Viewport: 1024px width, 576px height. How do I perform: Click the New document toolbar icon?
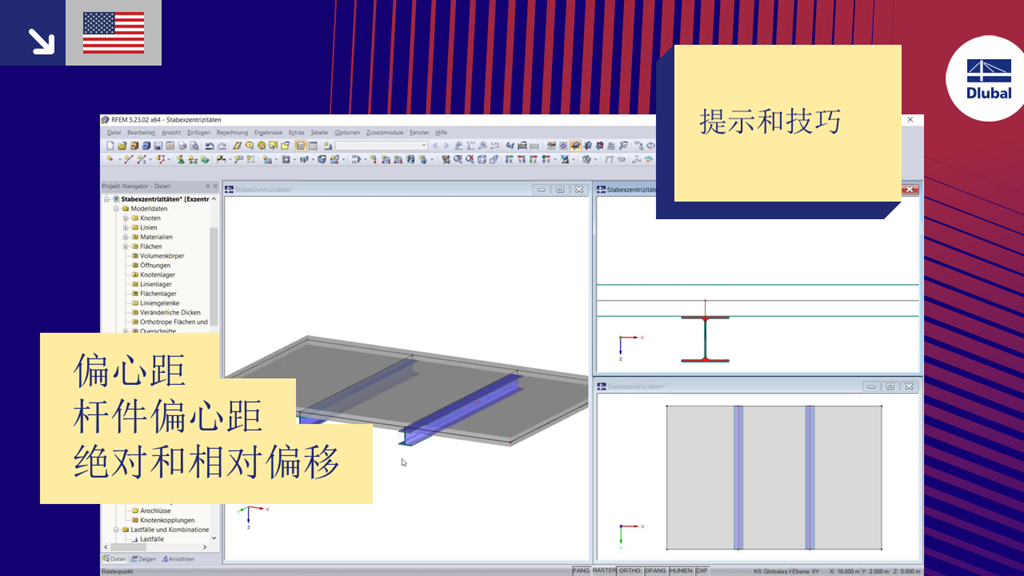(110, 146)
